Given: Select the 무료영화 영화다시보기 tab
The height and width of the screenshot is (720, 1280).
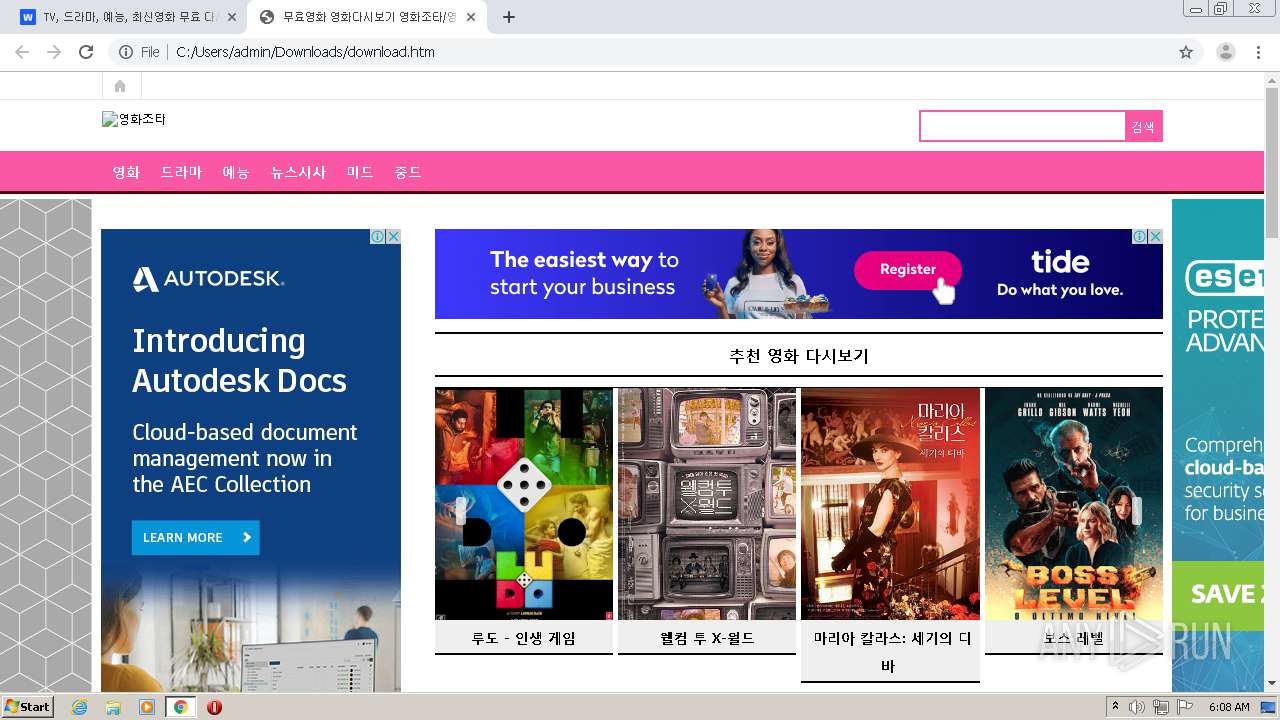Looking at the screenshot, I should [366, 17].
